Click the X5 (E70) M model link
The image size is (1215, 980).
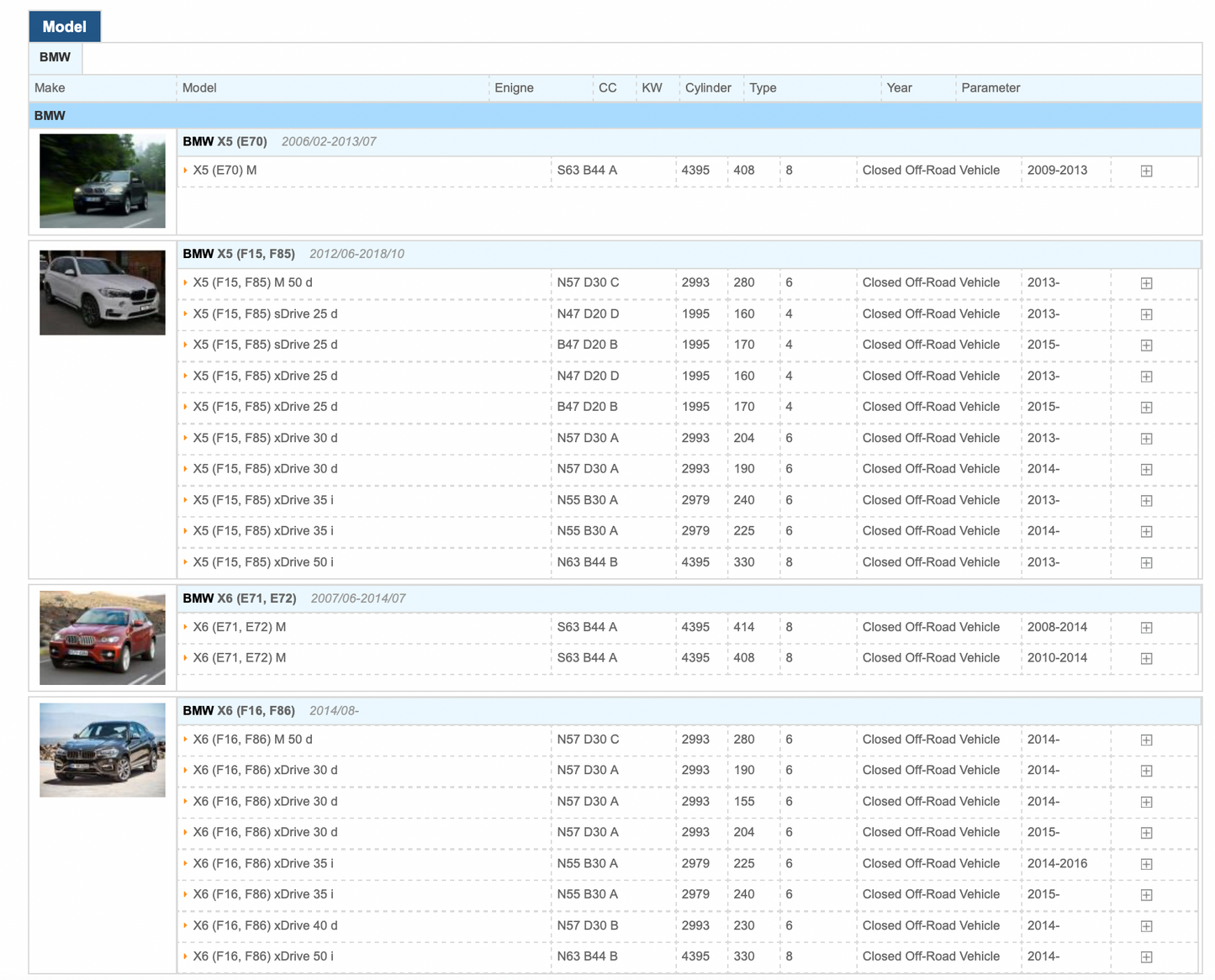[x=225, y=170]
